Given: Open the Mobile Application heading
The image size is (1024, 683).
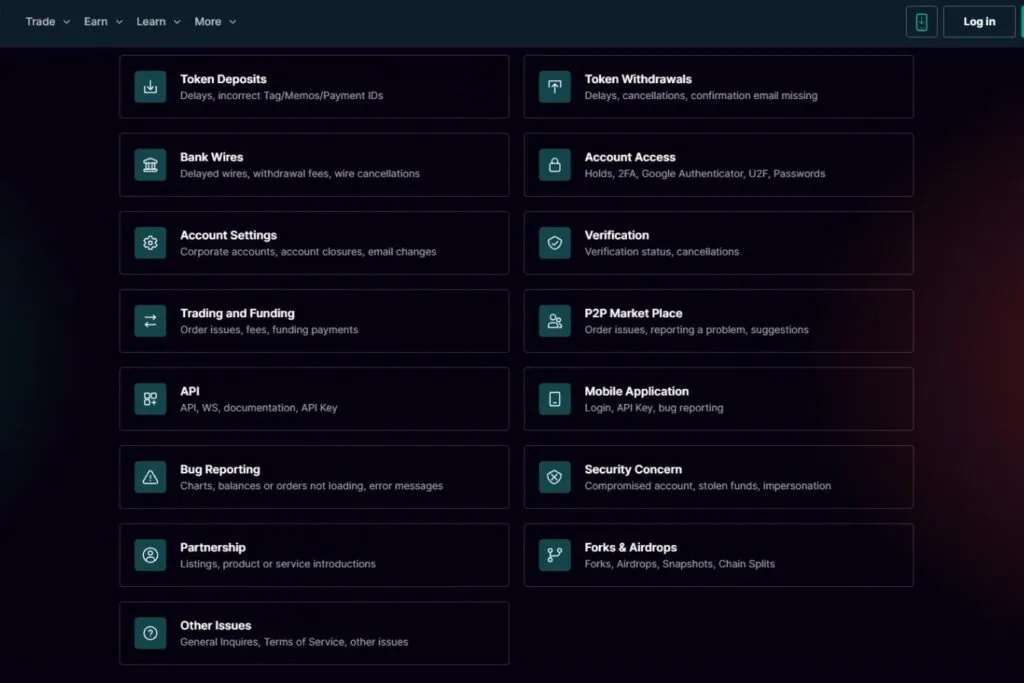Looking at the screenshot, I should click(x=637, y=391).
